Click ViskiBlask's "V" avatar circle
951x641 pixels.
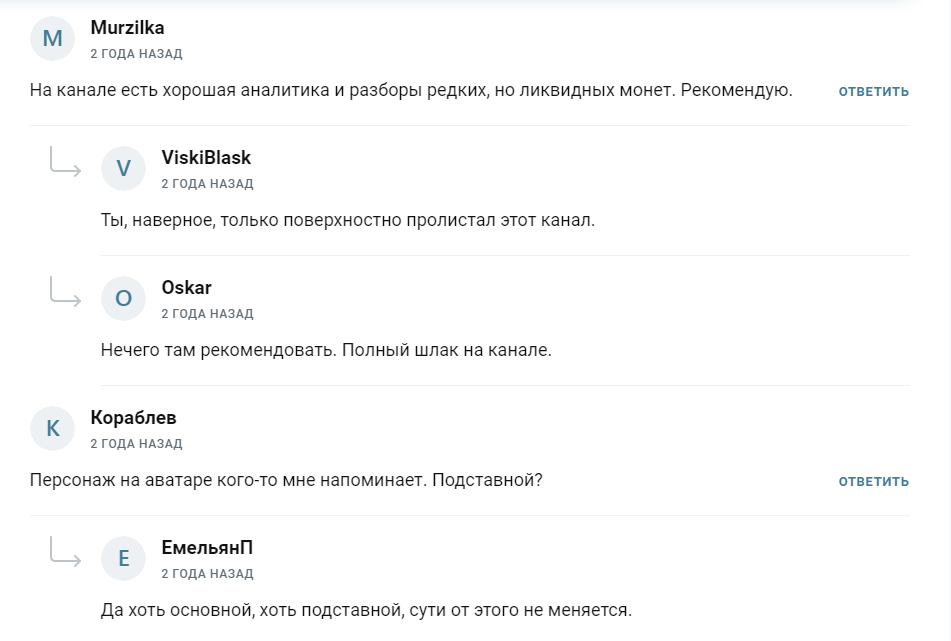(124, 169)
